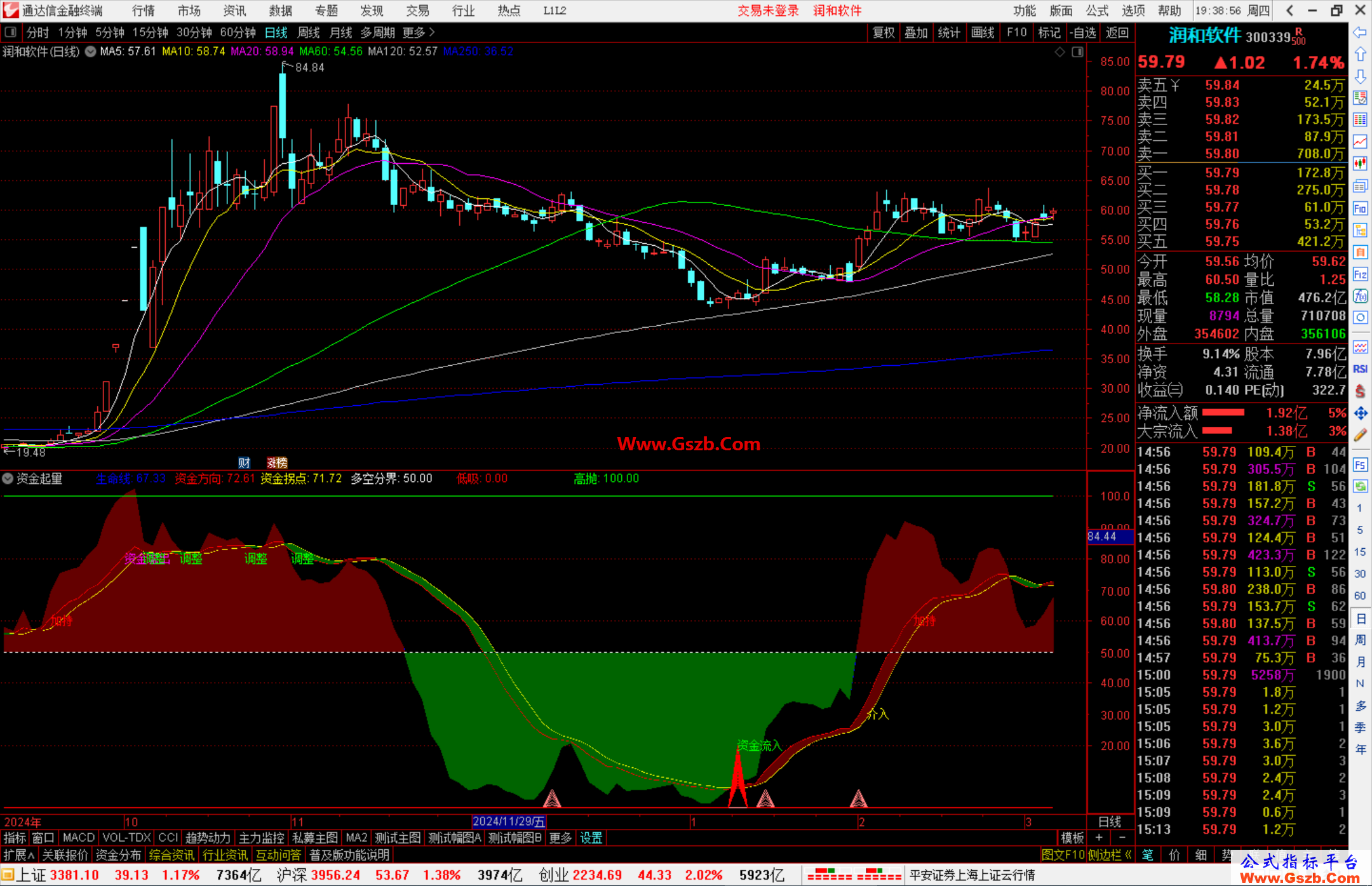Open the candlestick chart icon in sidebar

tap(1360, 164)
